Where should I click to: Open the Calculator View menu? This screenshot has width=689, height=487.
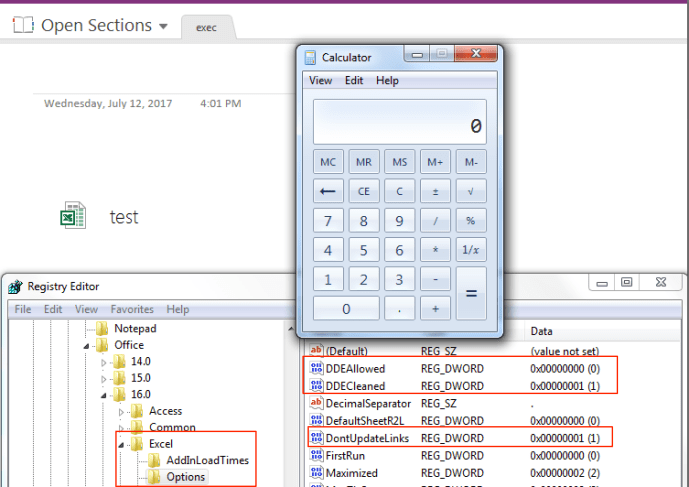320,81
